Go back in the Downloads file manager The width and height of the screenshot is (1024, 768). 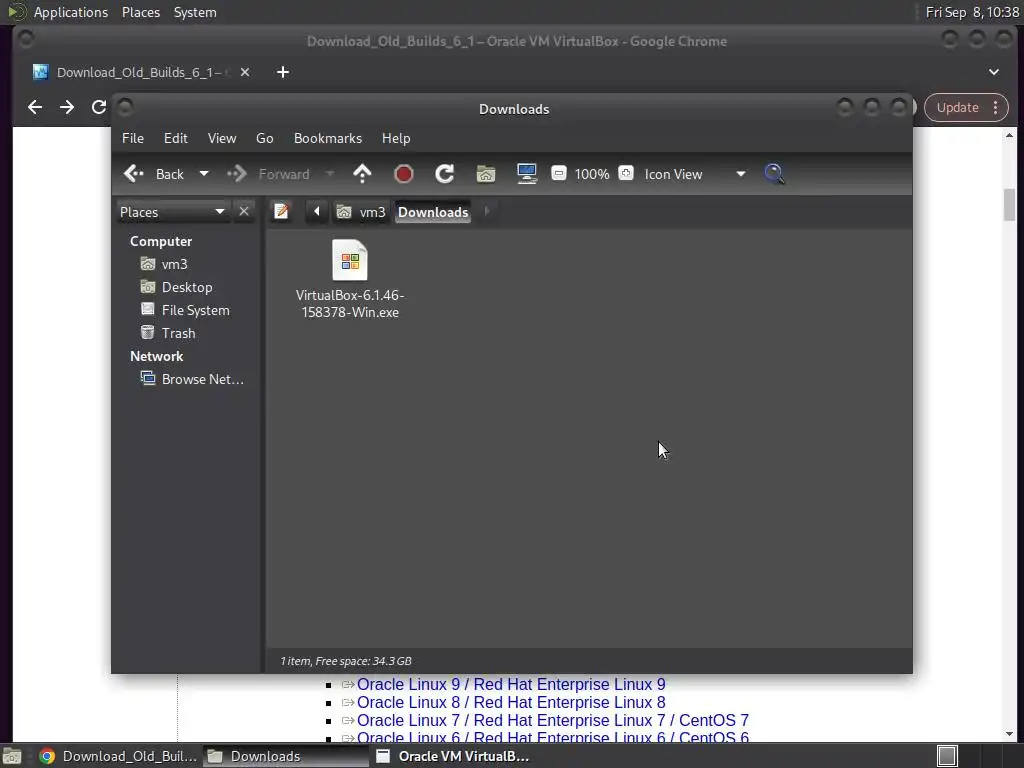click(x=154, y=174)
